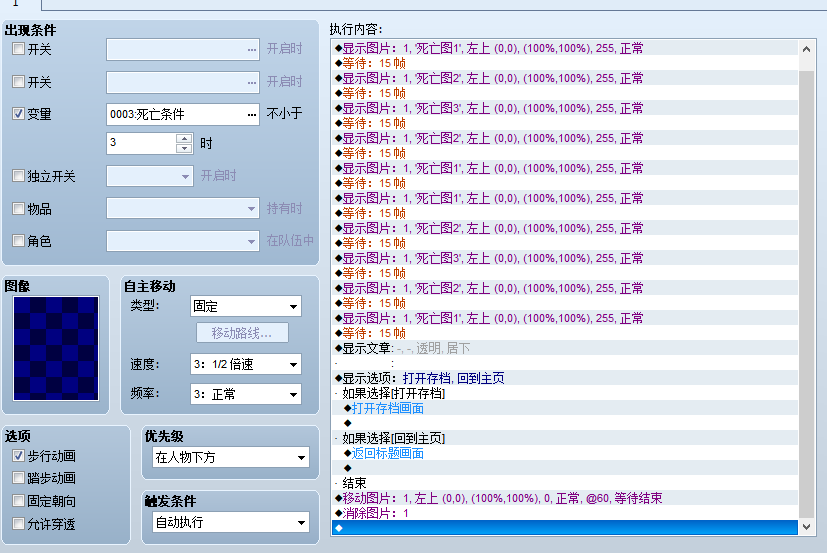
Task: Select the first 显示图片 '死亡图2' command line
Action: [x=564, y=78]
